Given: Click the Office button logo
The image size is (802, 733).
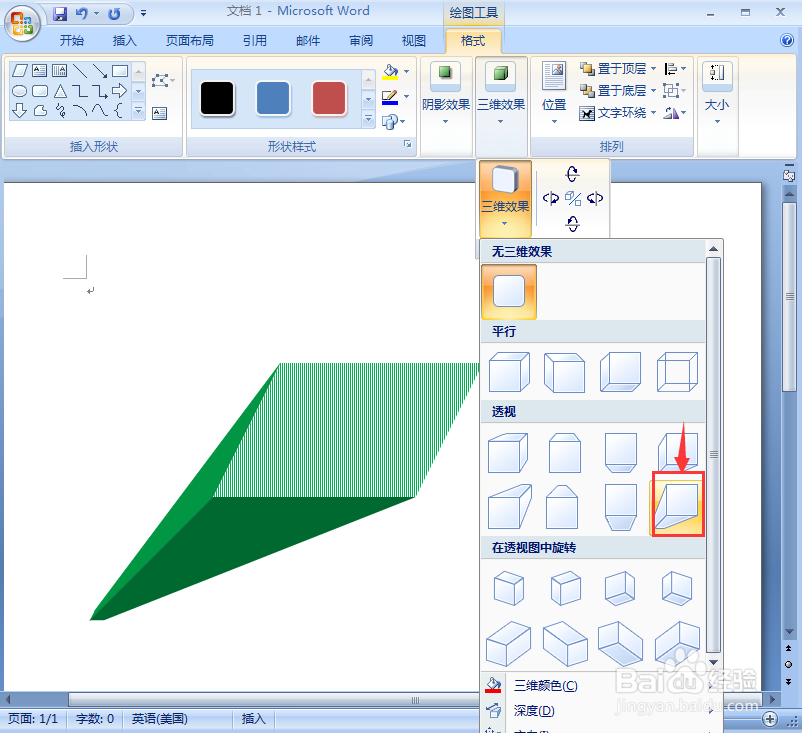Looking at the screenshot, I should coord(22,23).
